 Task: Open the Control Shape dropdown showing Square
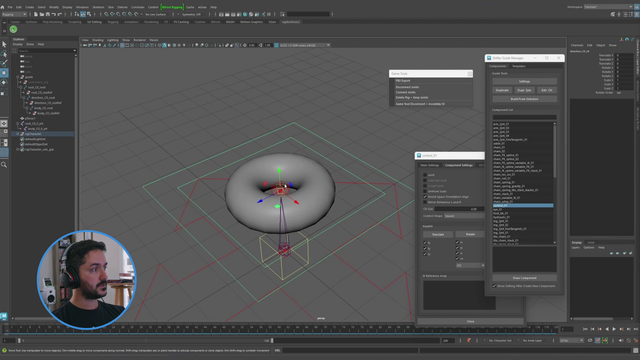[464, 216]
